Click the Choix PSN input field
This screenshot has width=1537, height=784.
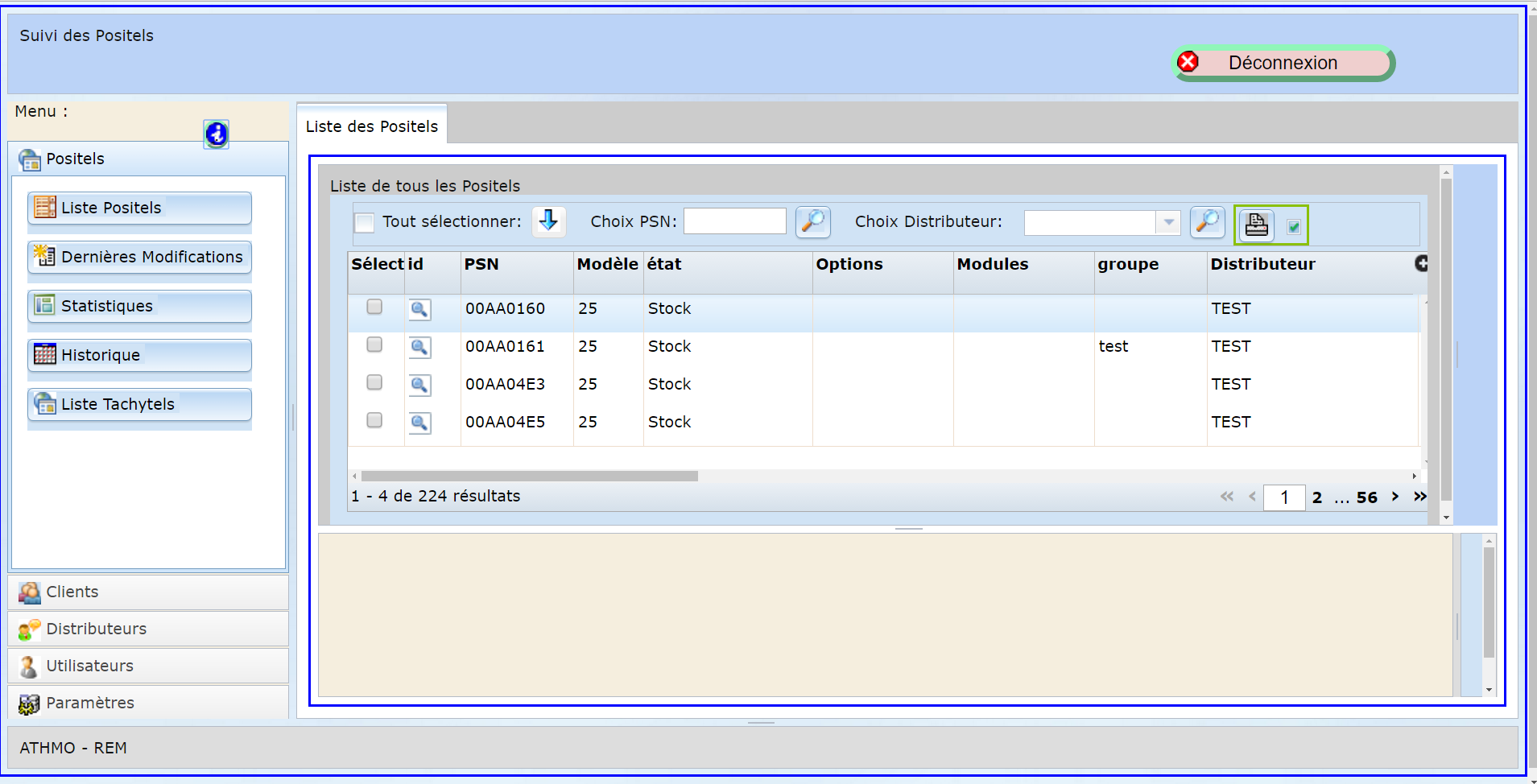[734, 221]
